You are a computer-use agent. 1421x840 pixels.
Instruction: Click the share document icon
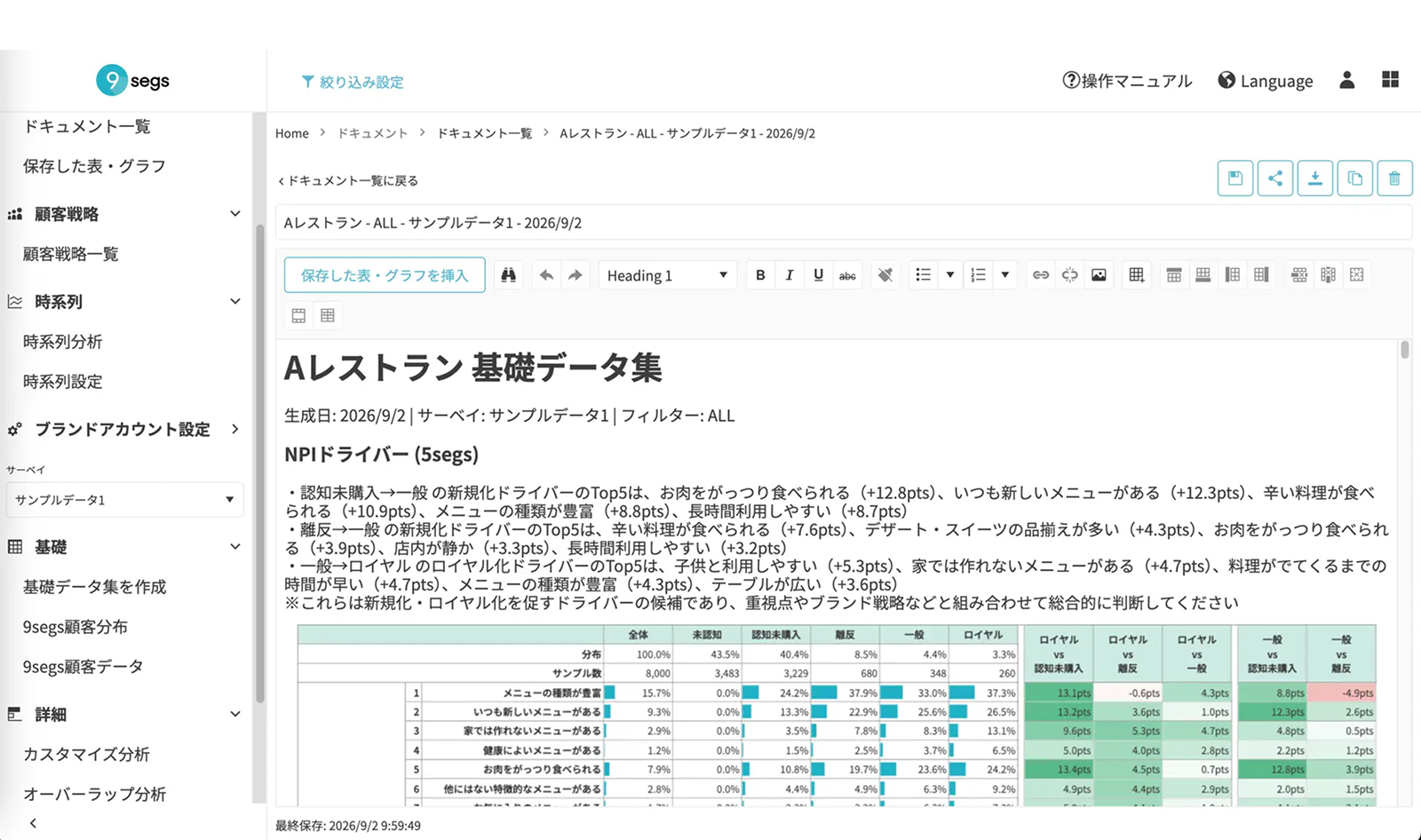tap(1274, 178)
